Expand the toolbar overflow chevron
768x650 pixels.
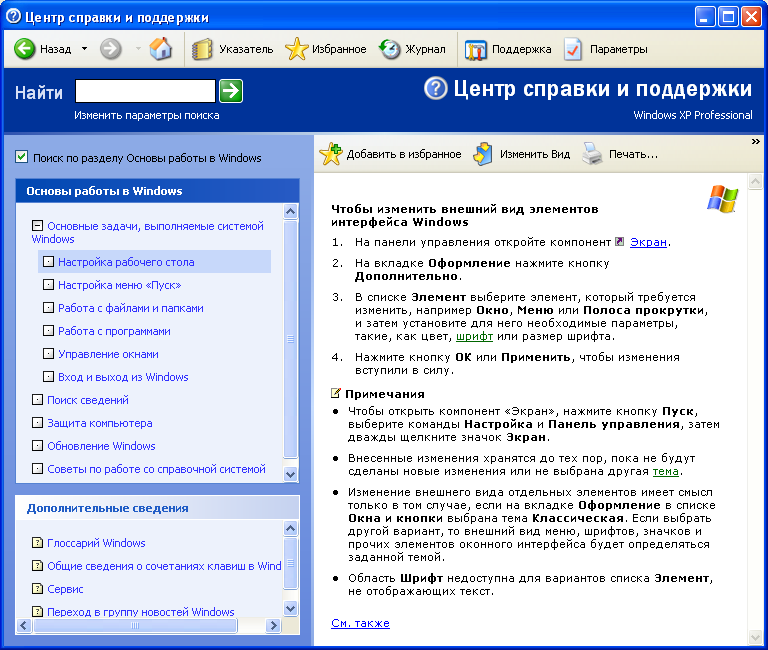pos(756,142)
